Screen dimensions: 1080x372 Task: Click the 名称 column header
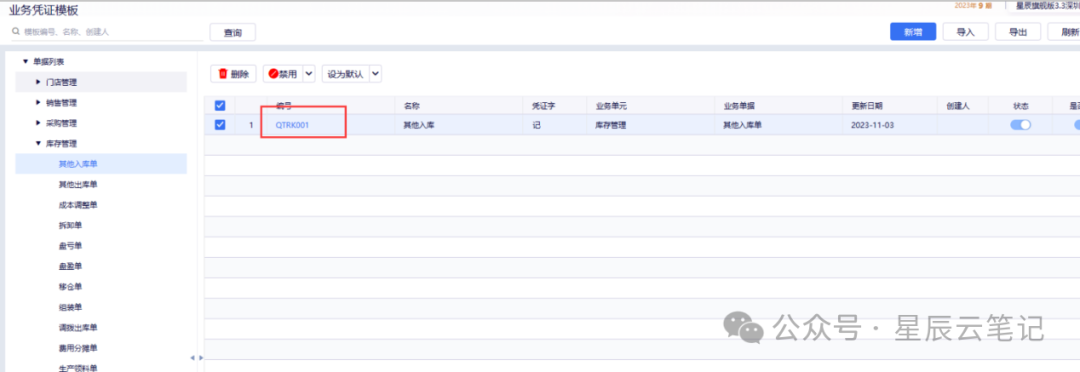412,106
